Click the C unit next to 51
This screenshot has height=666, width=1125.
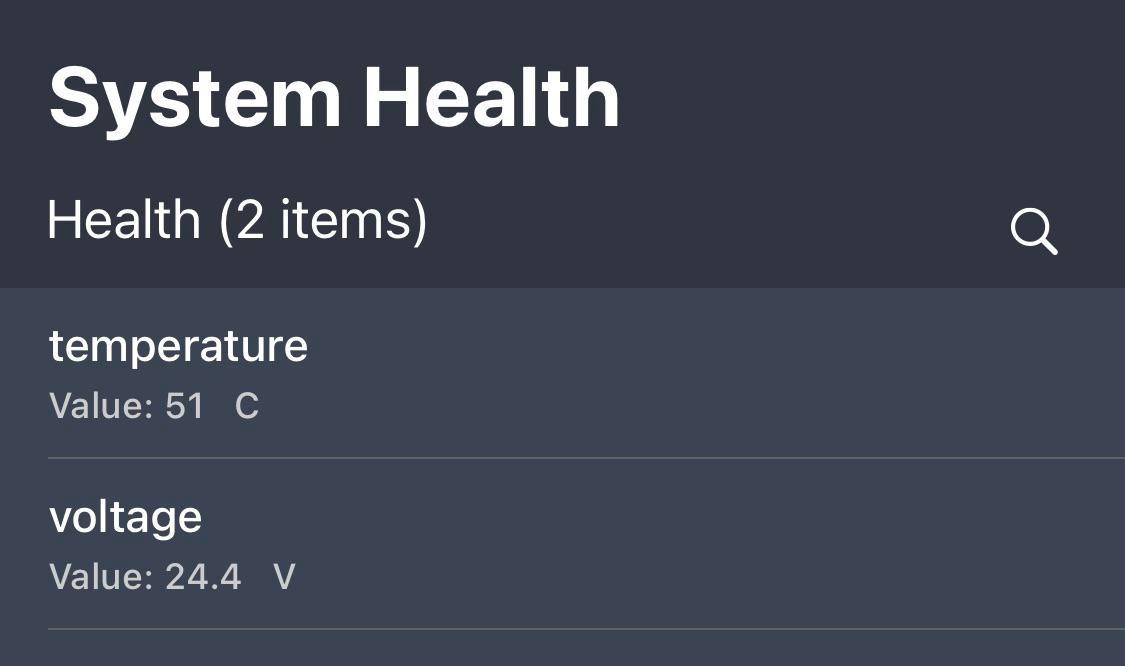pos(246,406)
